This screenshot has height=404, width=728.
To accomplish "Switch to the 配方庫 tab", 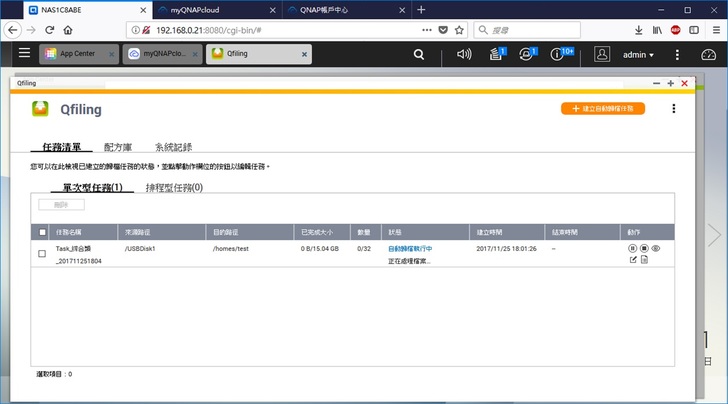I will point(119,147).
